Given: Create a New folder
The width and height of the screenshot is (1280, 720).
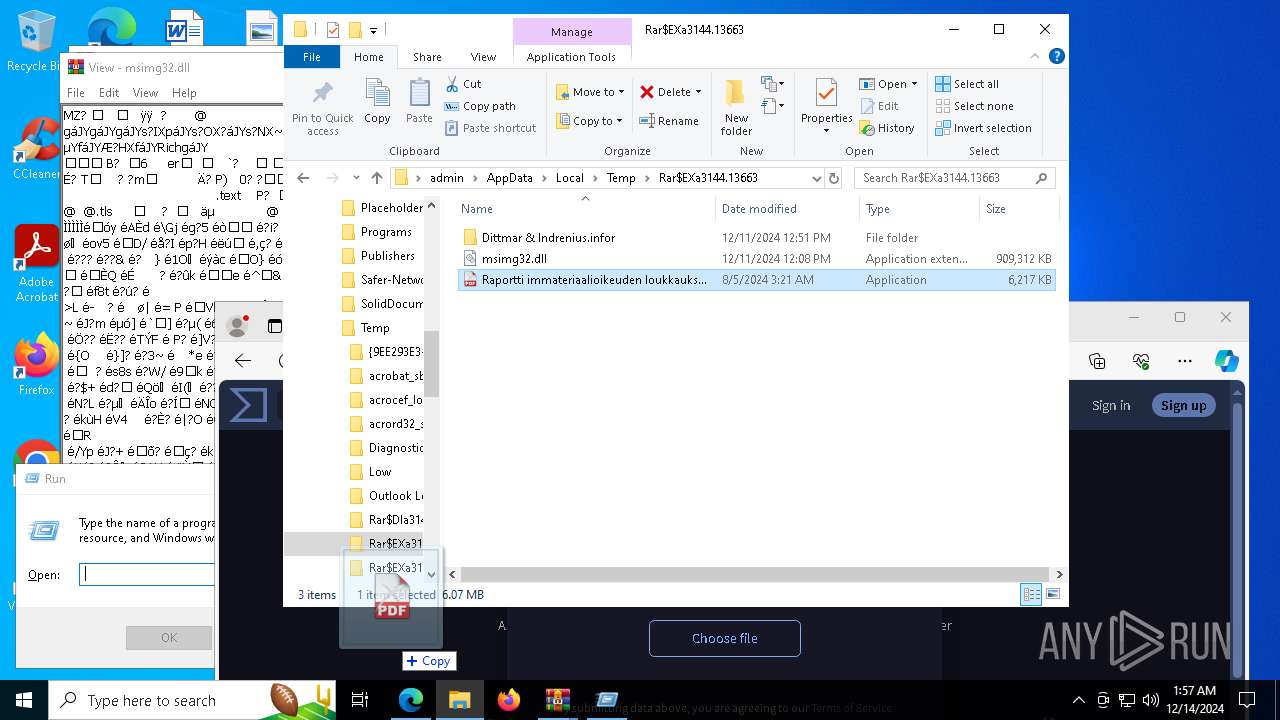Looking at the screenshot, I should pyautogui.click(x=736, y=107).
